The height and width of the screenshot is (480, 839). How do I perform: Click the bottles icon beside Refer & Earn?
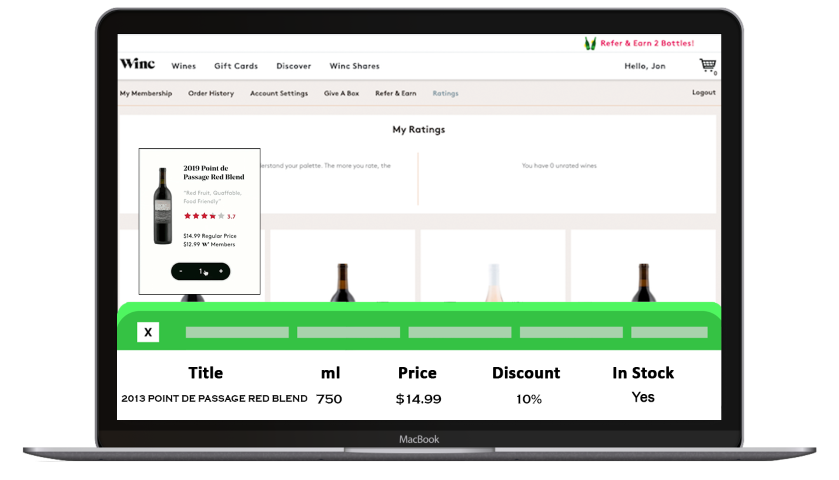tap(590, 43)
